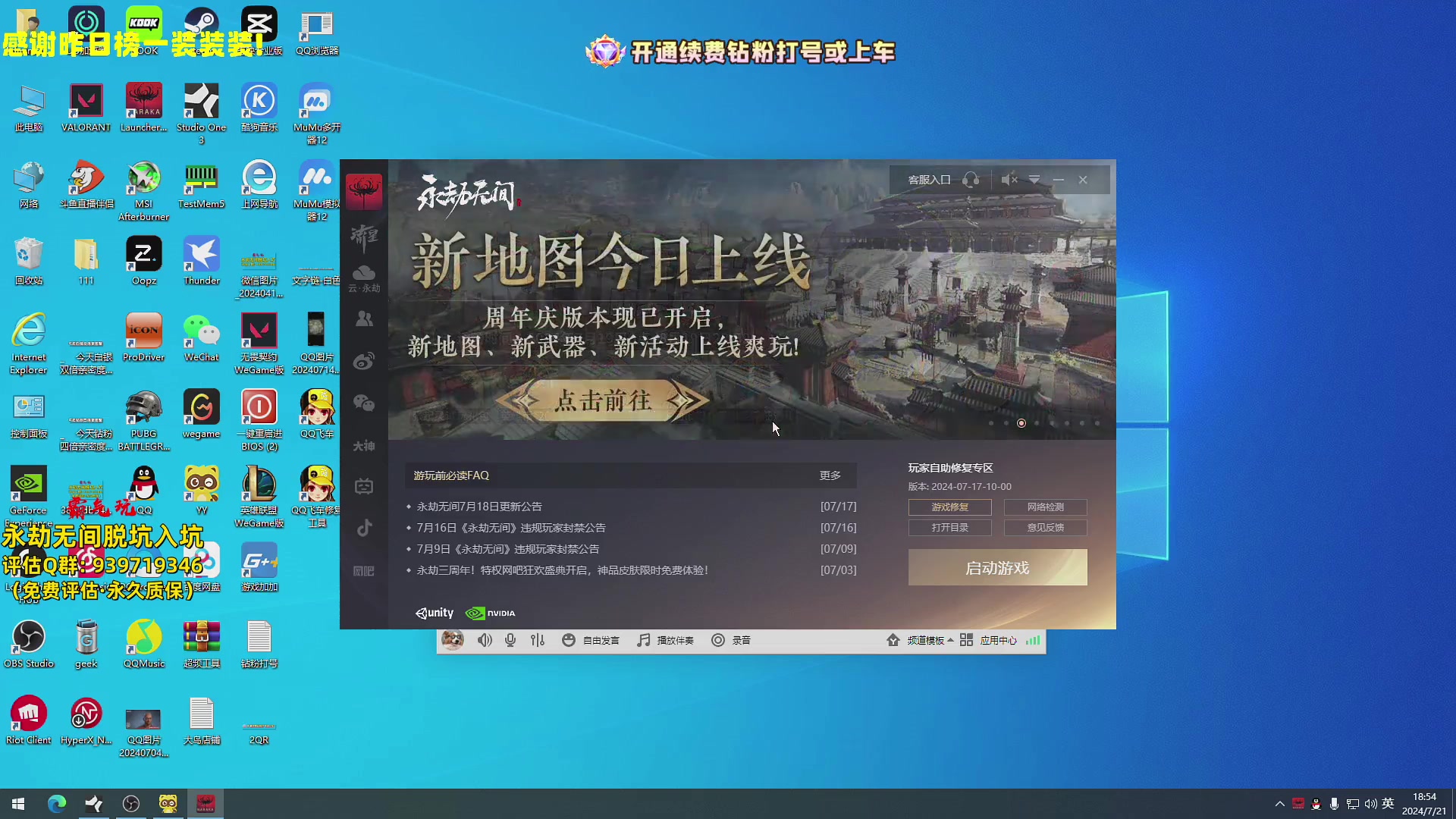
Task: Click the Unity logo in launcher footer
Action: pos(435,613)
